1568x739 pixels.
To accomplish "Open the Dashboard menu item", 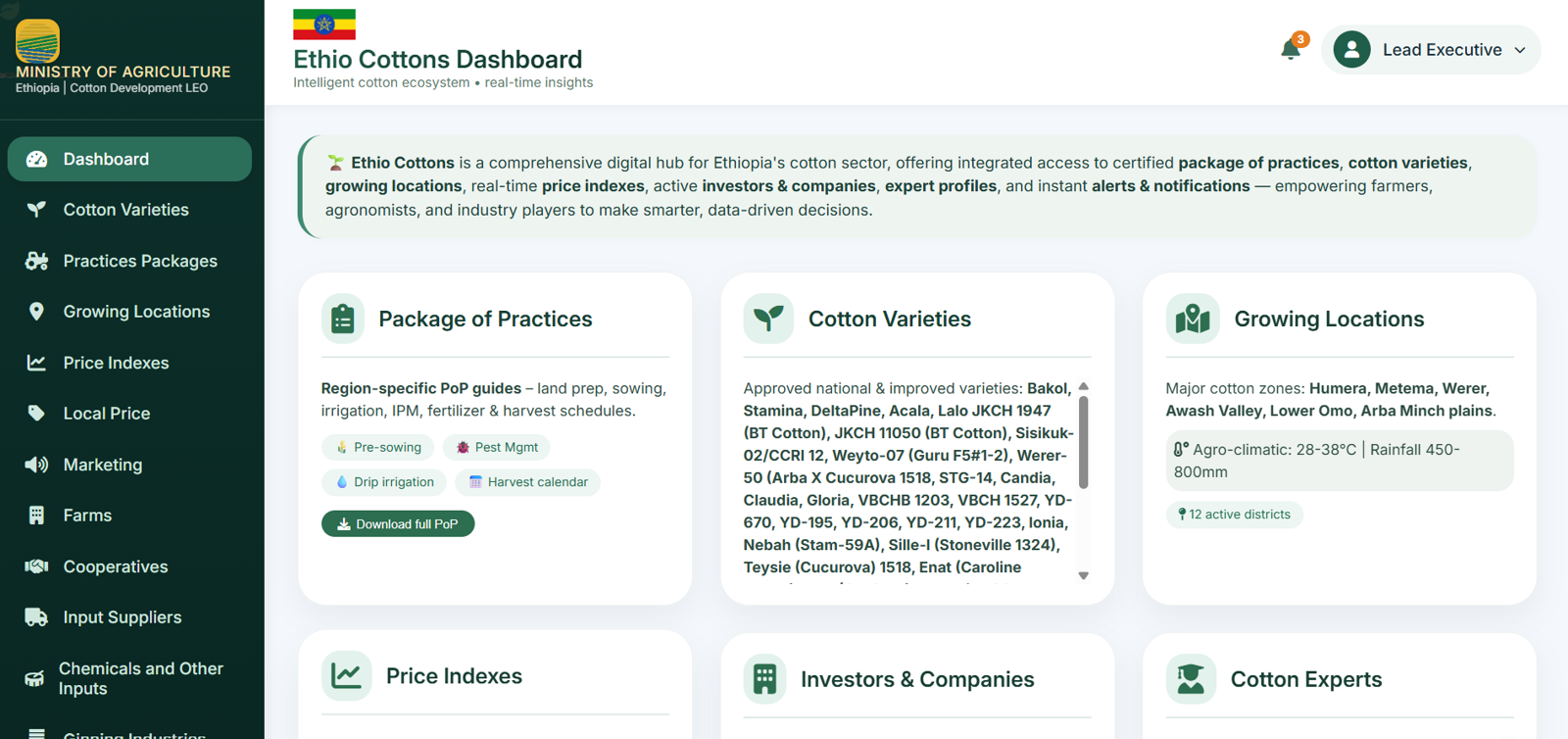I will point(129,159).
